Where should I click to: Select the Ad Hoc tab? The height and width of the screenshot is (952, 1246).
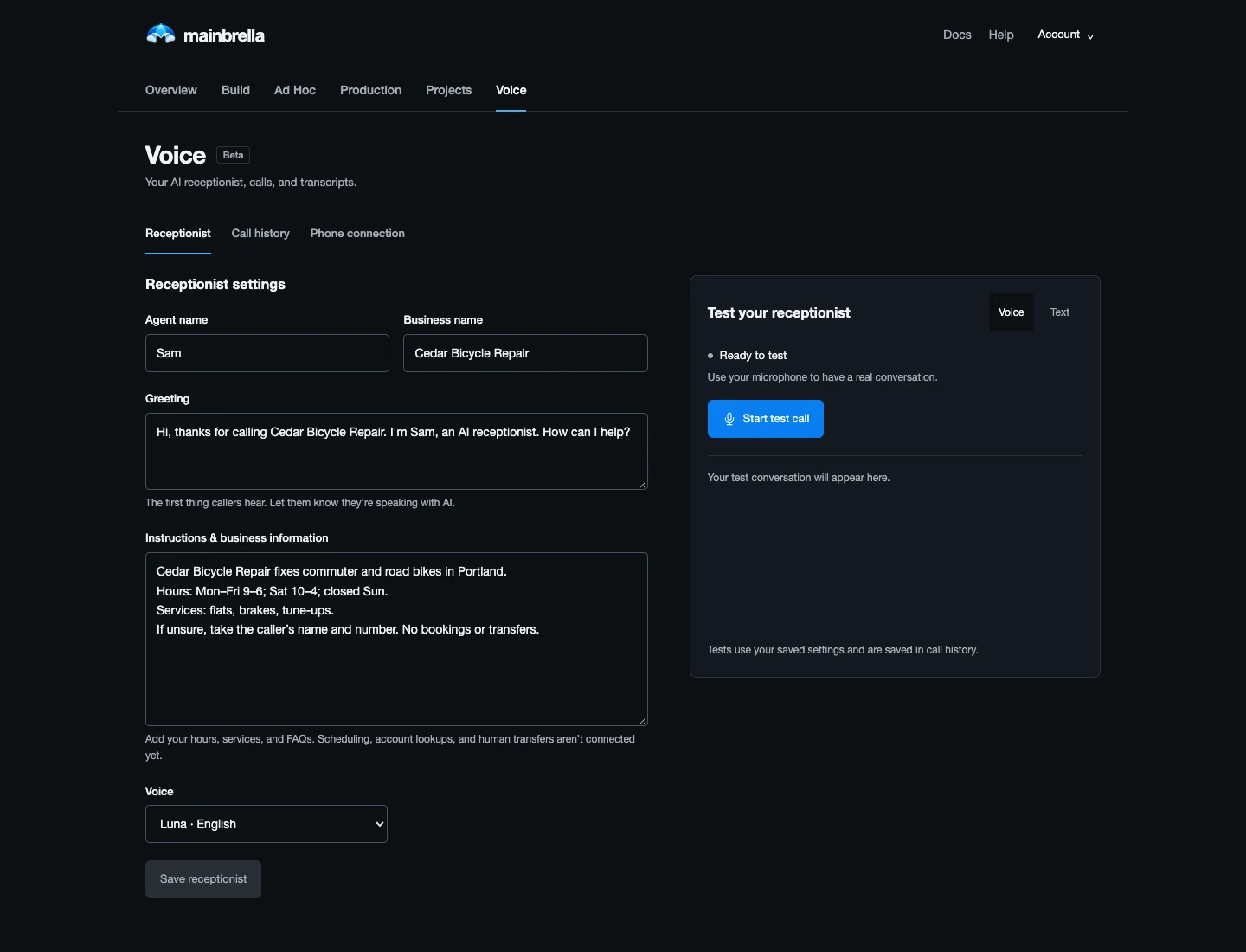coord(295,90)
